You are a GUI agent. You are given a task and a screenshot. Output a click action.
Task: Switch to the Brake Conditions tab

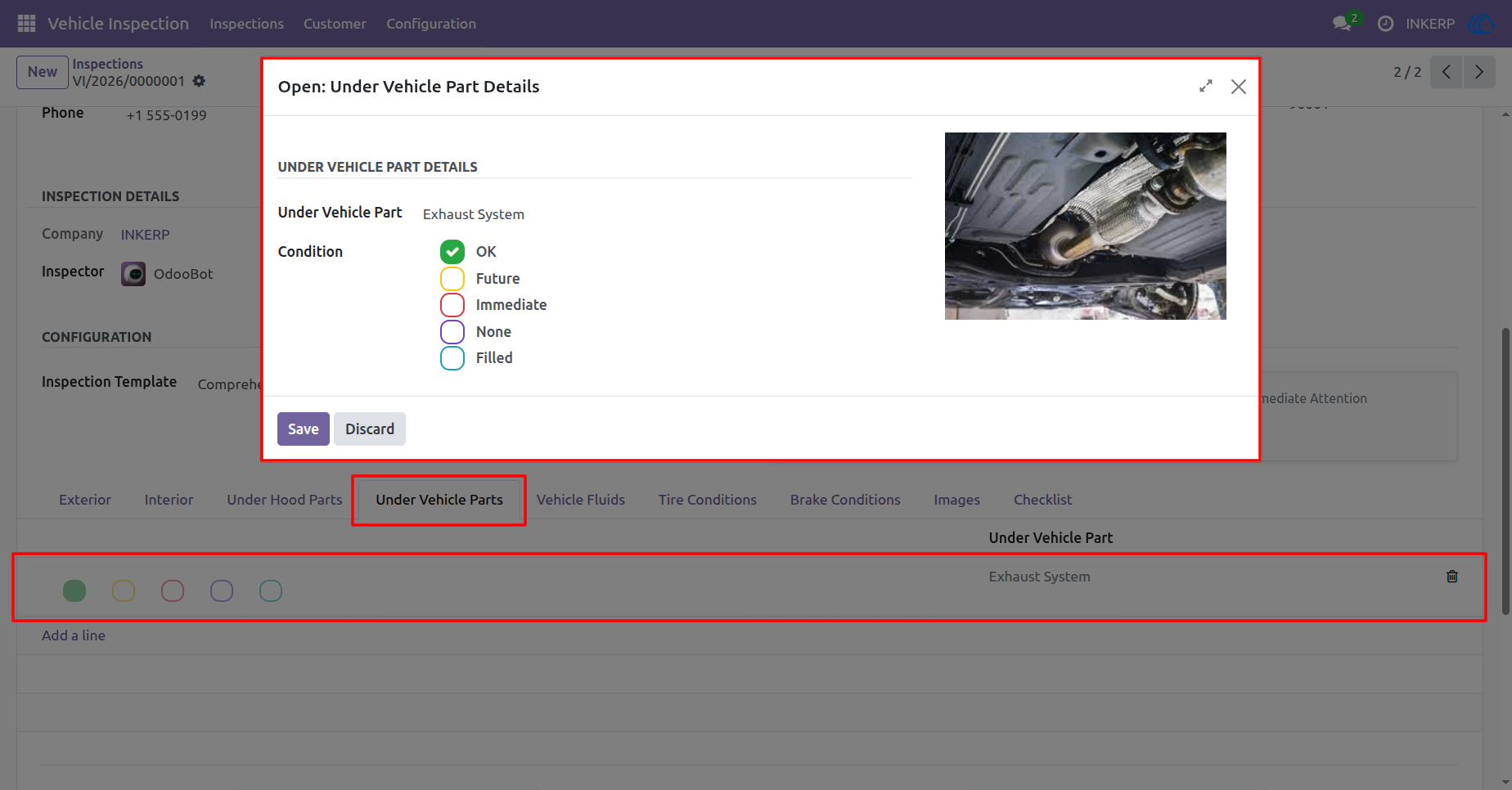(x=845, y=500)
